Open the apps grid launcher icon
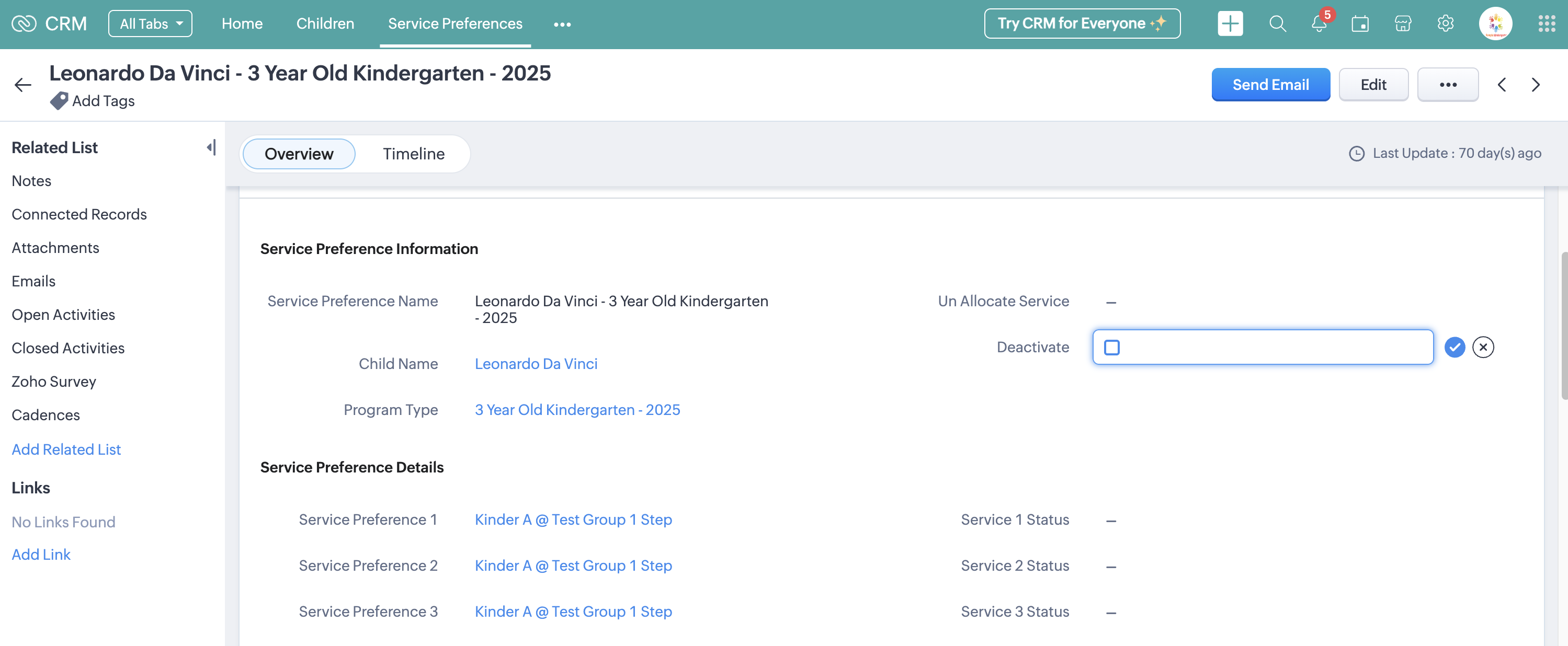The image size is (1568, 646). [1546, 24]
